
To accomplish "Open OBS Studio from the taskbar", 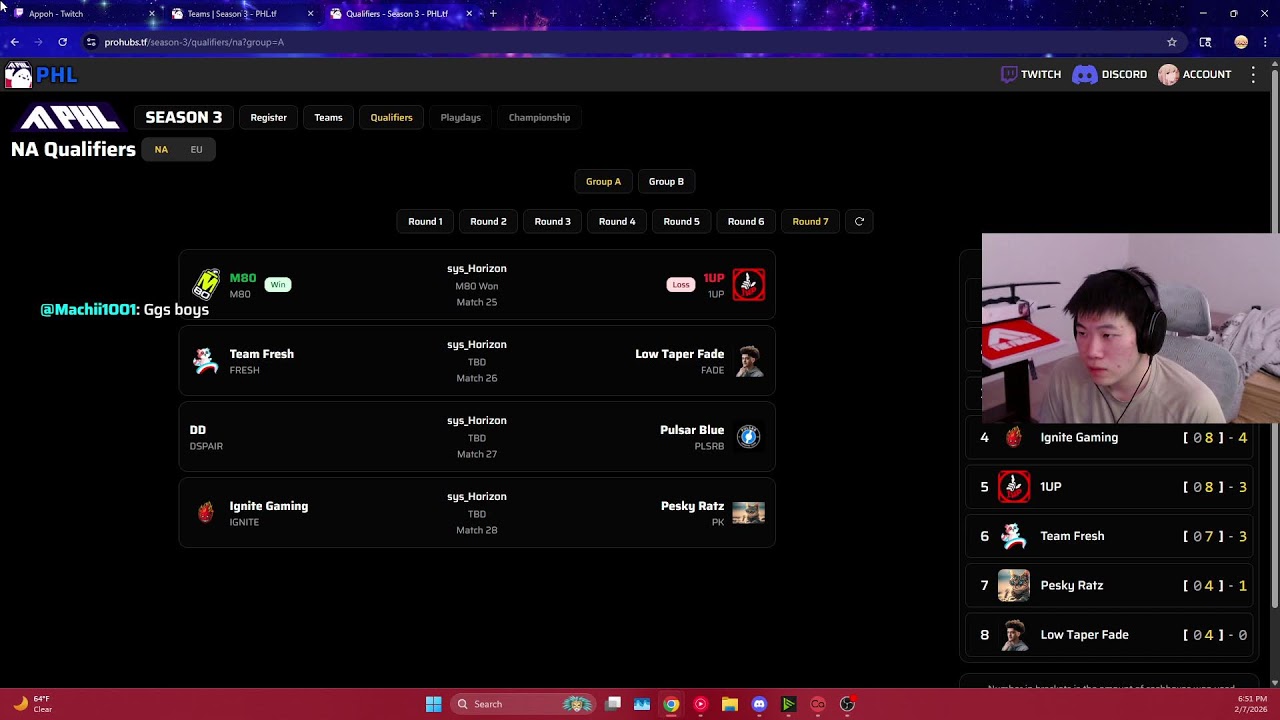I will 847,704.
